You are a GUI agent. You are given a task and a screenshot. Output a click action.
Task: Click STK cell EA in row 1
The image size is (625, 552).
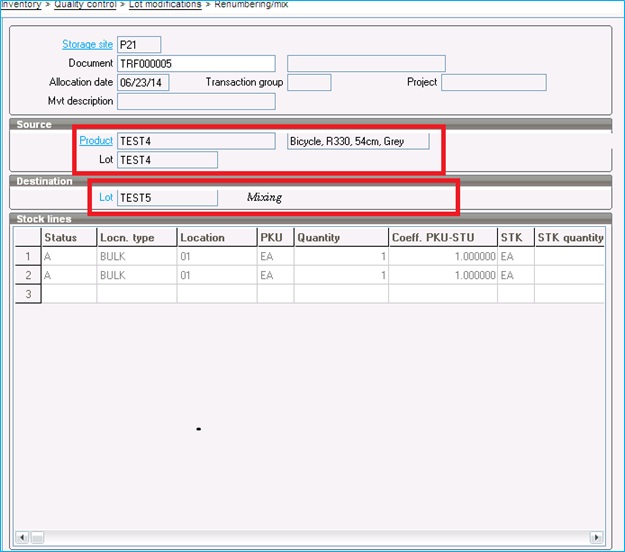pyautogui.click(x=516, y=256)
